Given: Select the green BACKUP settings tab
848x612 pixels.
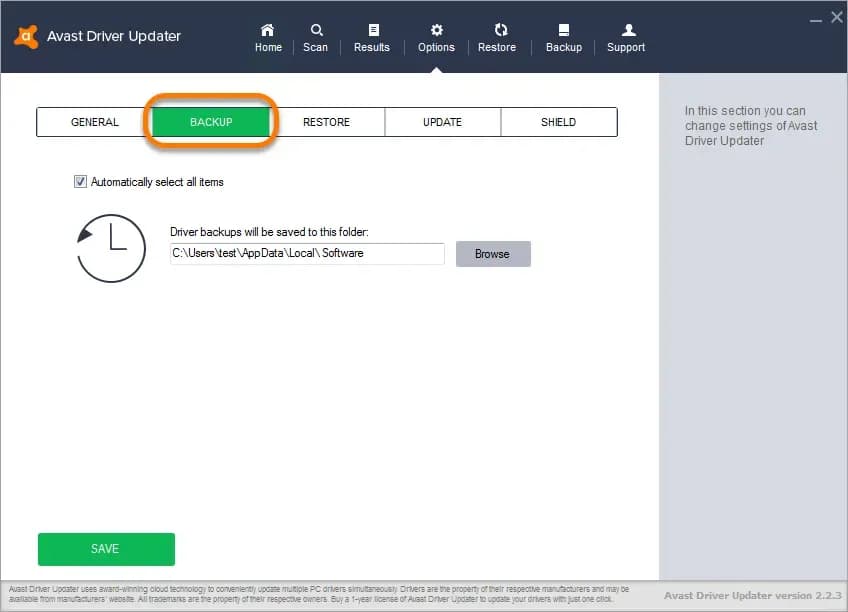Looking at the screenshot, I should tap(211, 122).
